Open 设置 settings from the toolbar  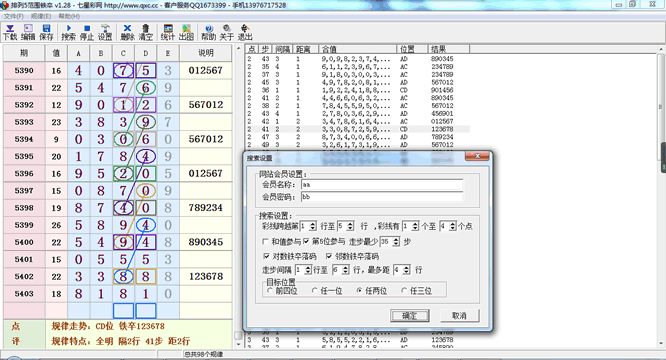pyautogui.click(x=105, y=32)
